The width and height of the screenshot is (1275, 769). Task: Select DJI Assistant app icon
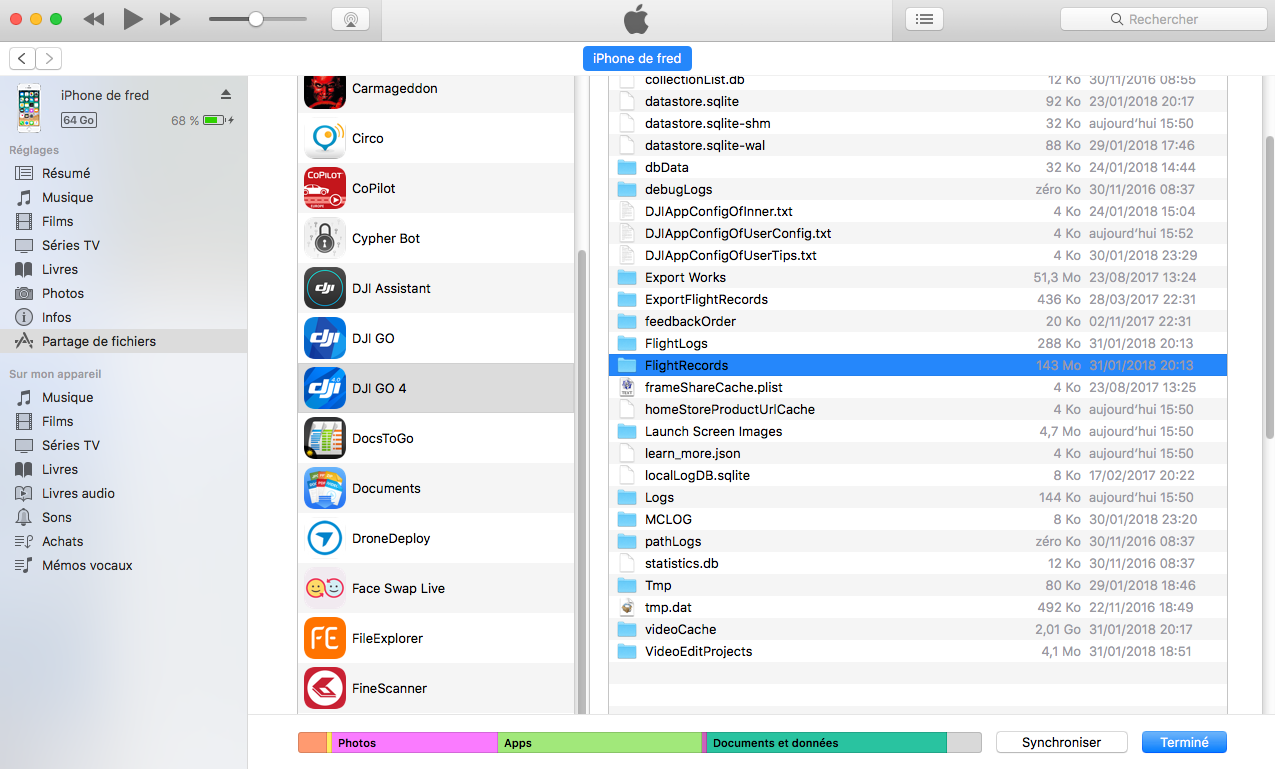point(325,288)
